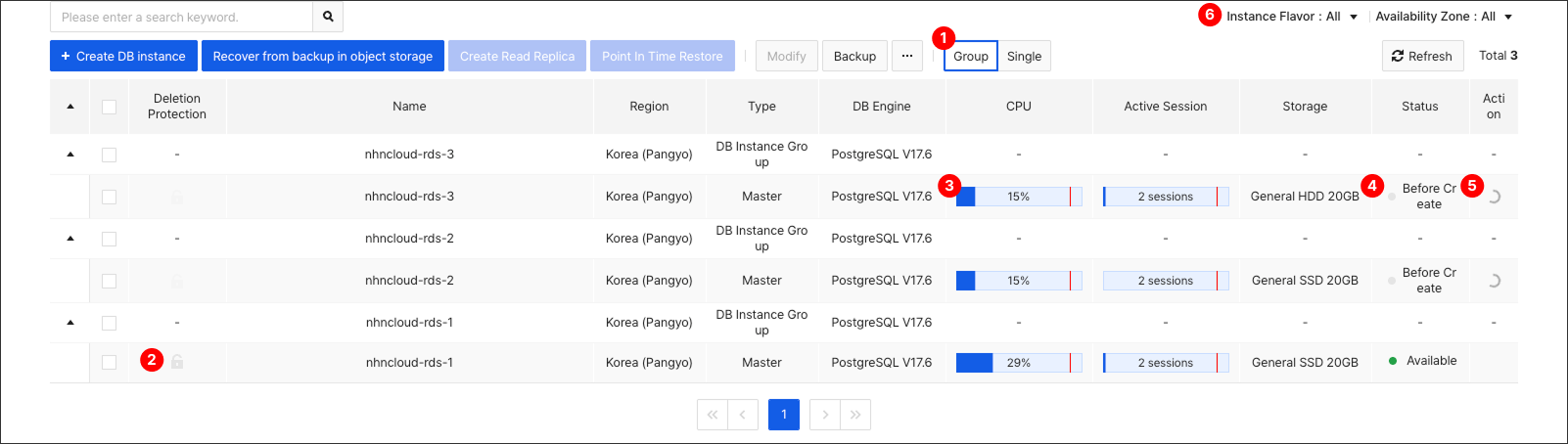The width and height of the screenshot is (1568, 444).
Task: Go to the previous page arrow
Action: (743, 415)
